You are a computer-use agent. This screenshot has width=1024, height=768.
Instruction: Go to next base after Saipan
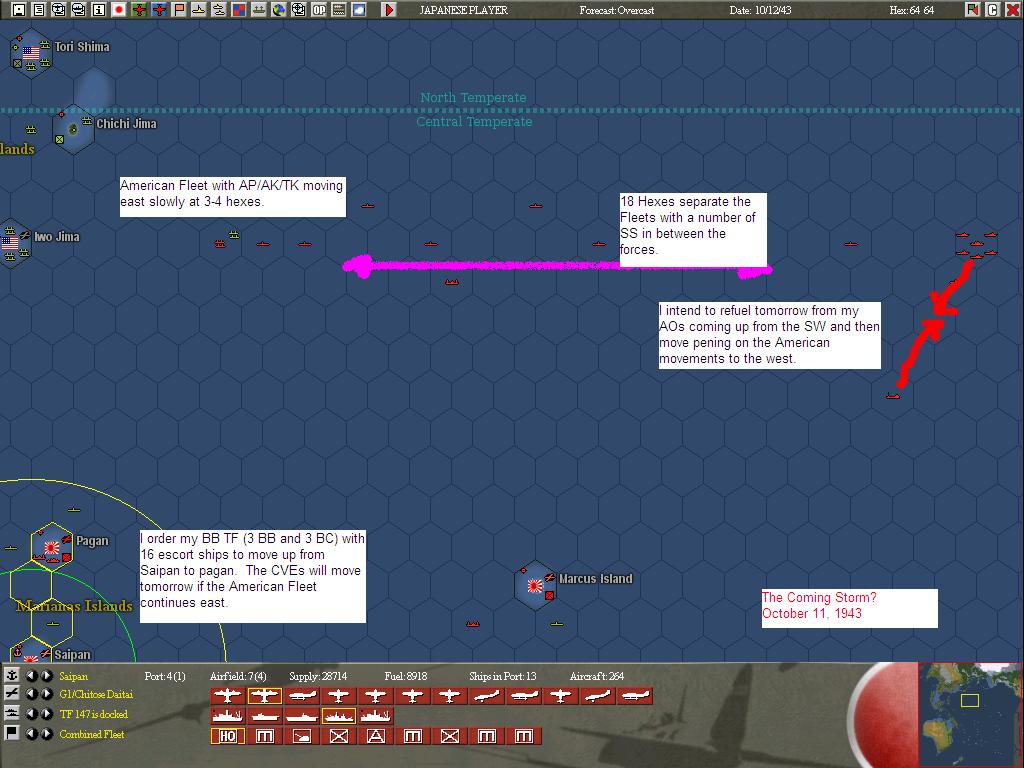point(46,675)
